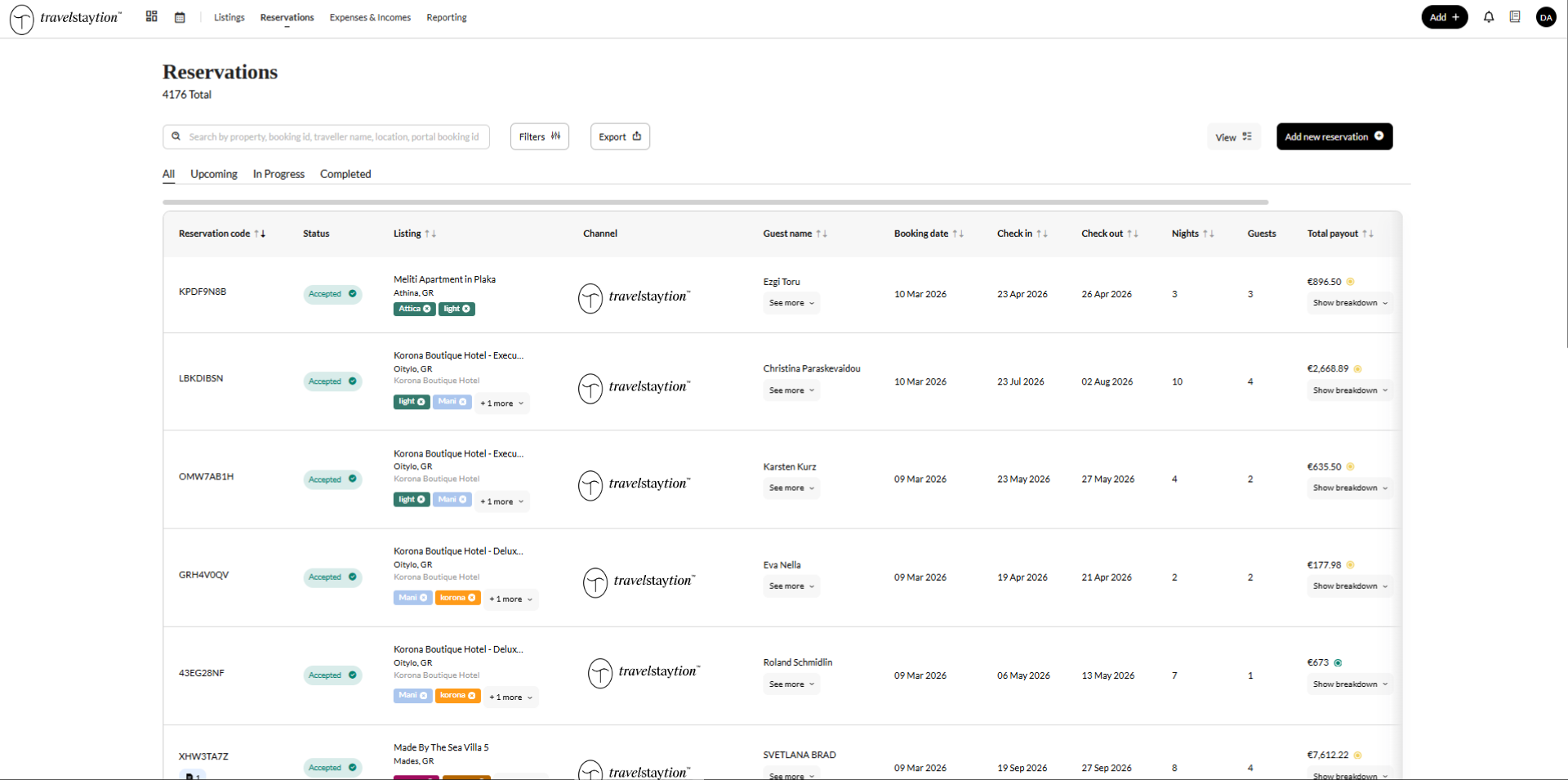Switch to the Upcoming tab

click(x=214, y=174)
